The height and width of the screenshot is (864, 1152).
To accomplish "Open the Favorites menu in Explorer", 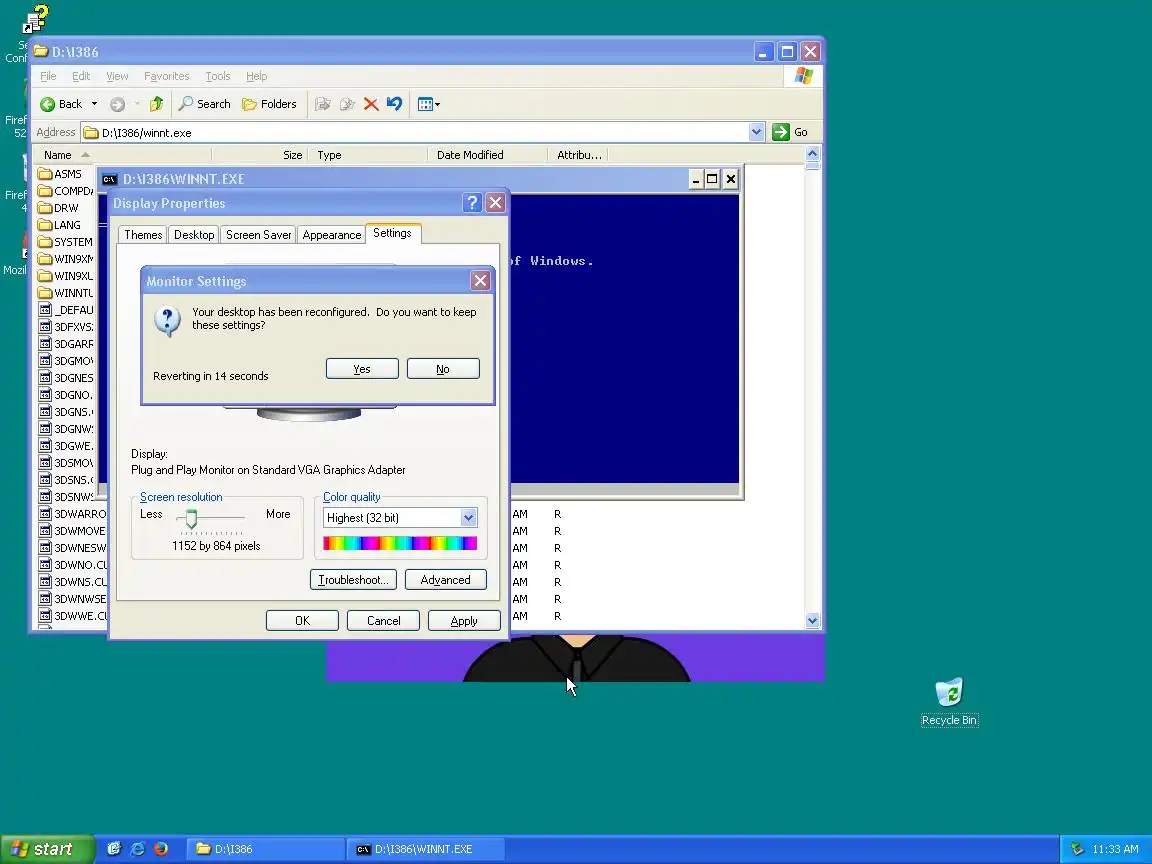I will [x=166, y=76].
